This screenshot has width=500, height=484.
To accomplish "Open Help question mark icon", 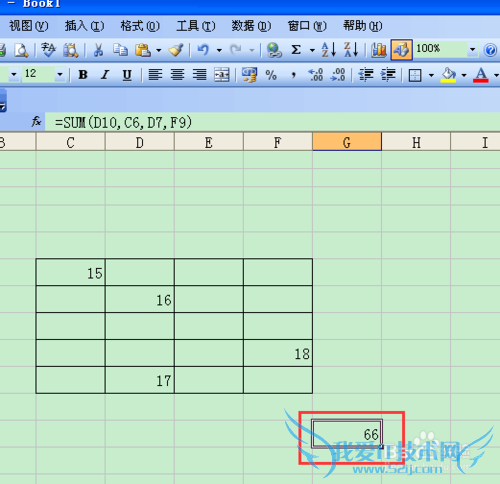I will click(x=490, y=50).
